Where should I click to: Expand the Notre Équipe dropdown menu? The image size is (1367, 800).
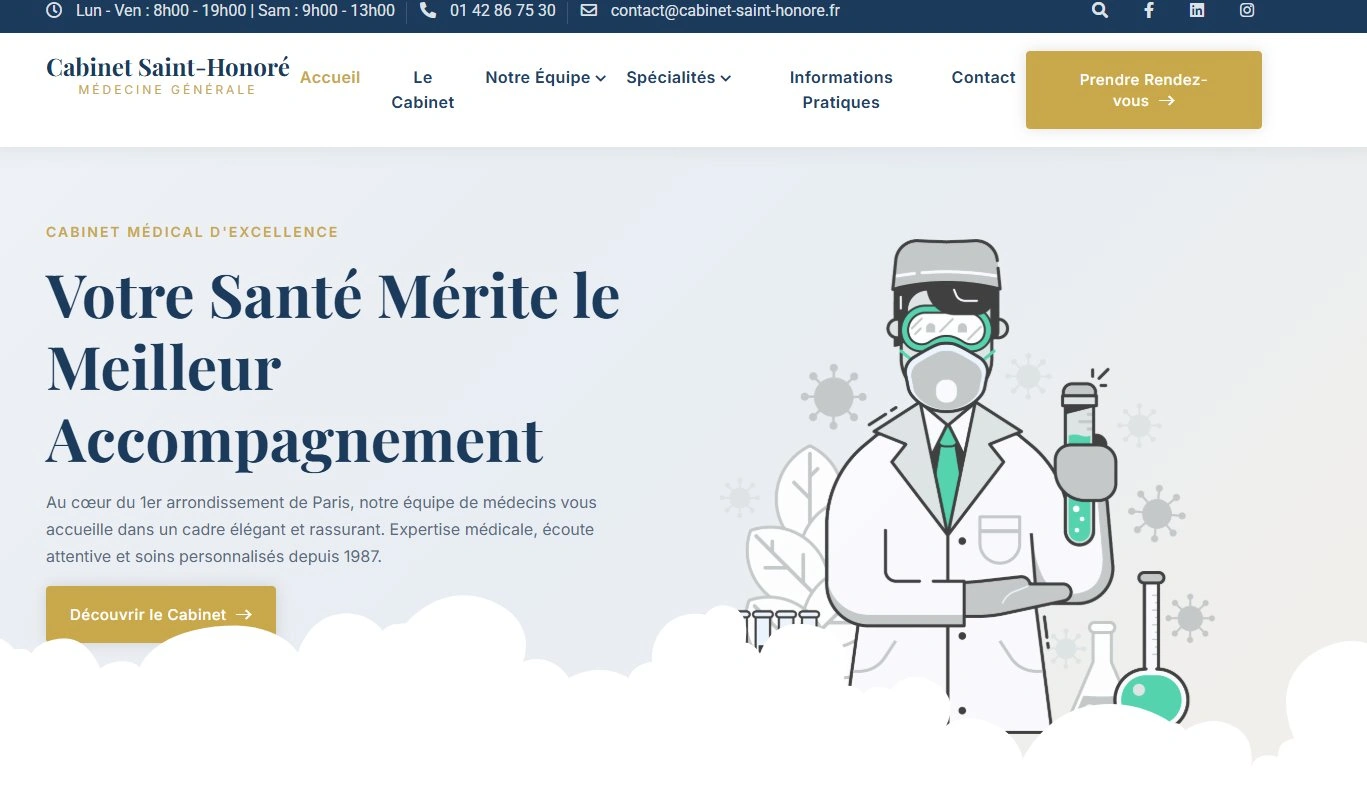(545, 78)
